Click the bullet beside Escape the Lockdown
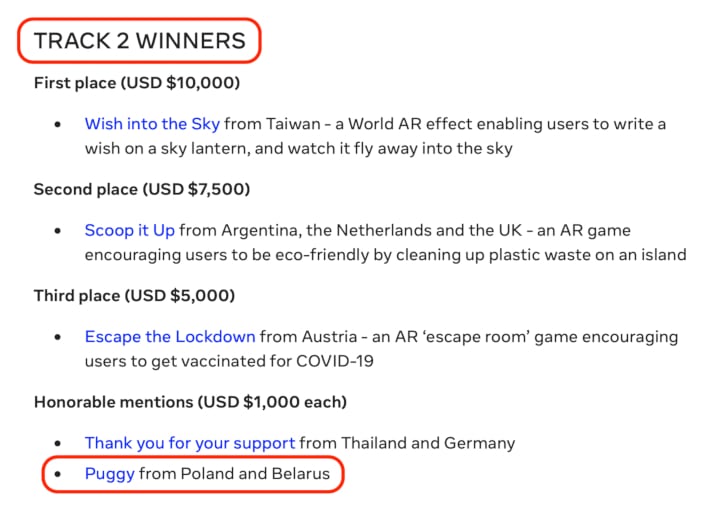 pyautogui.click(x=59, y=336)
